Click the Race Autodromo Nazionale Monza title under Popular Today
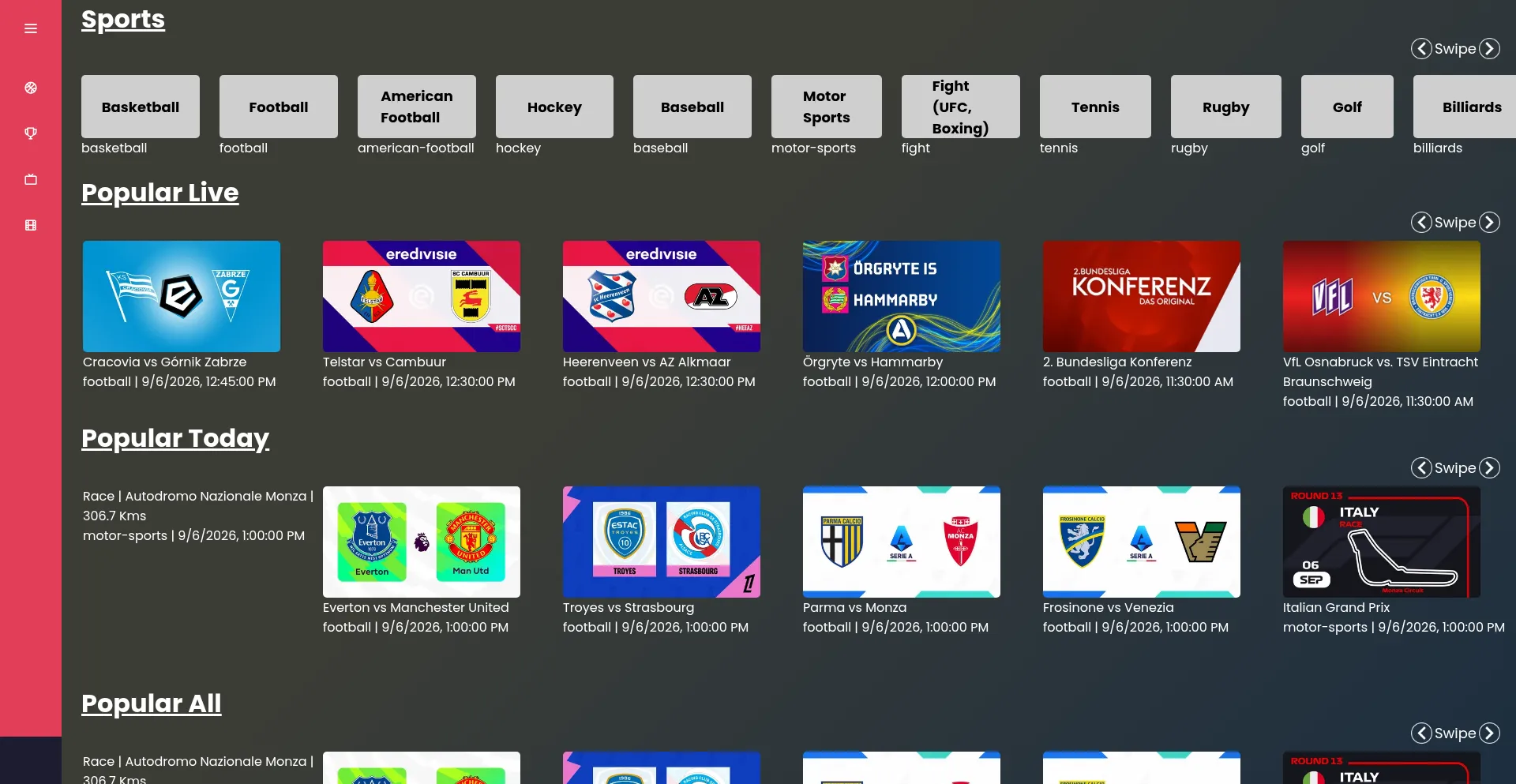 pos(198,506)
